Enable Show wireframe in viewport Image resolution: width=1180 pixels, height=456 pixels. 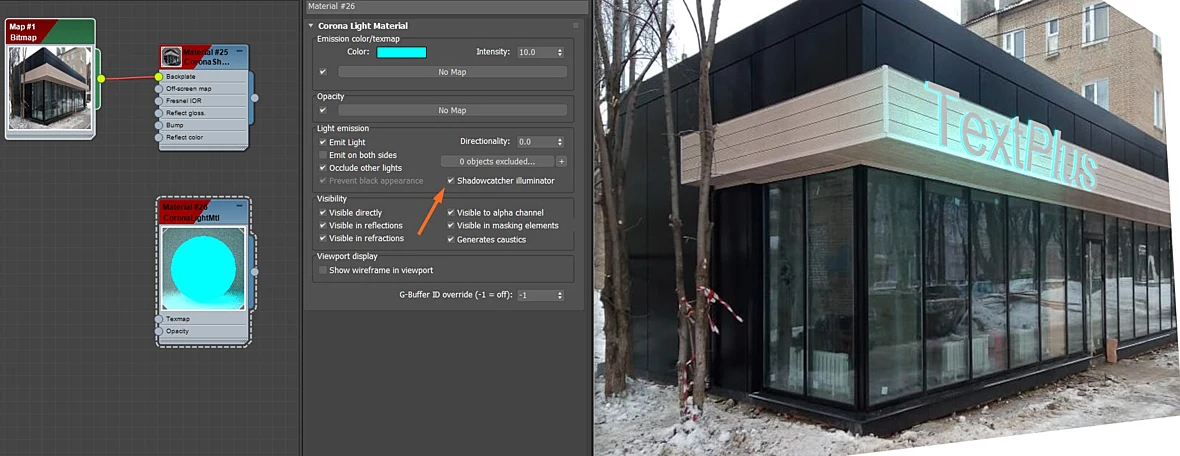pos(323,269)
